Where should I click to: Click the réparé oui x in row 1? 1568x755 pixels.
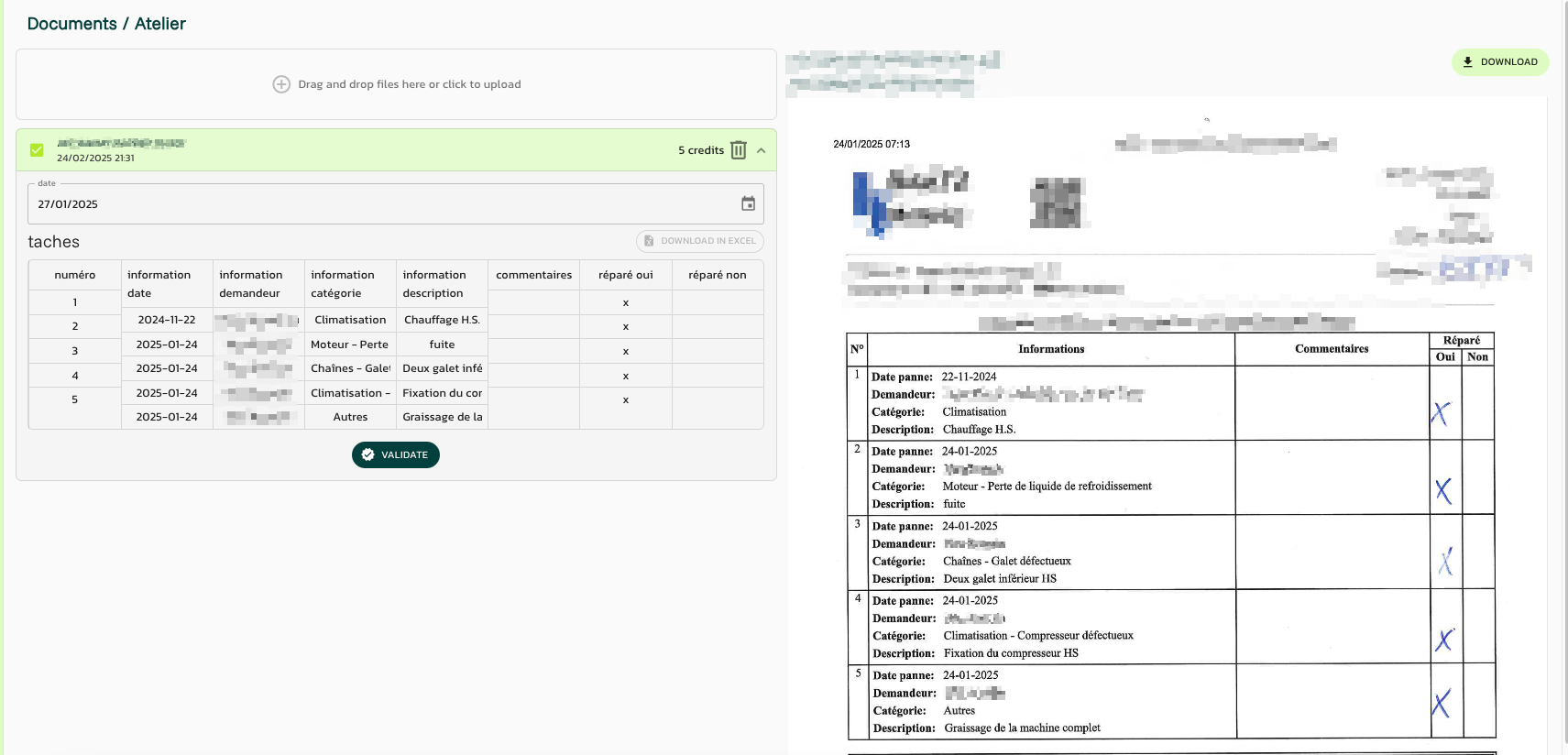(626, 302)
